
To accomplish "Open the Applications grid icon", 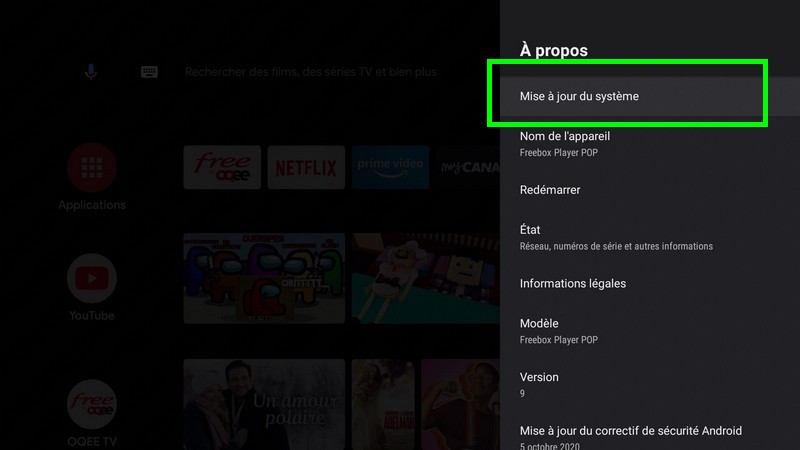I will [x=92, y=168].
